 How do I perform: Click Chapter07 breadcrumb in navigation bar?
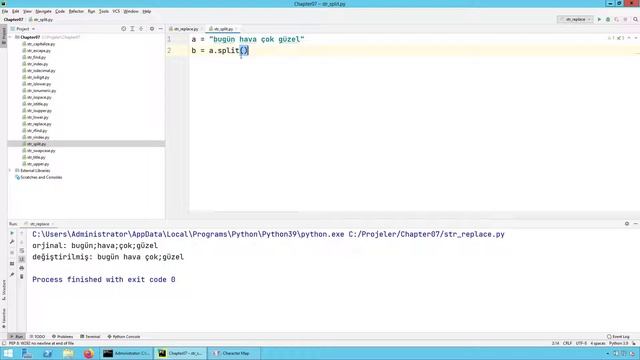coord(13,20)
